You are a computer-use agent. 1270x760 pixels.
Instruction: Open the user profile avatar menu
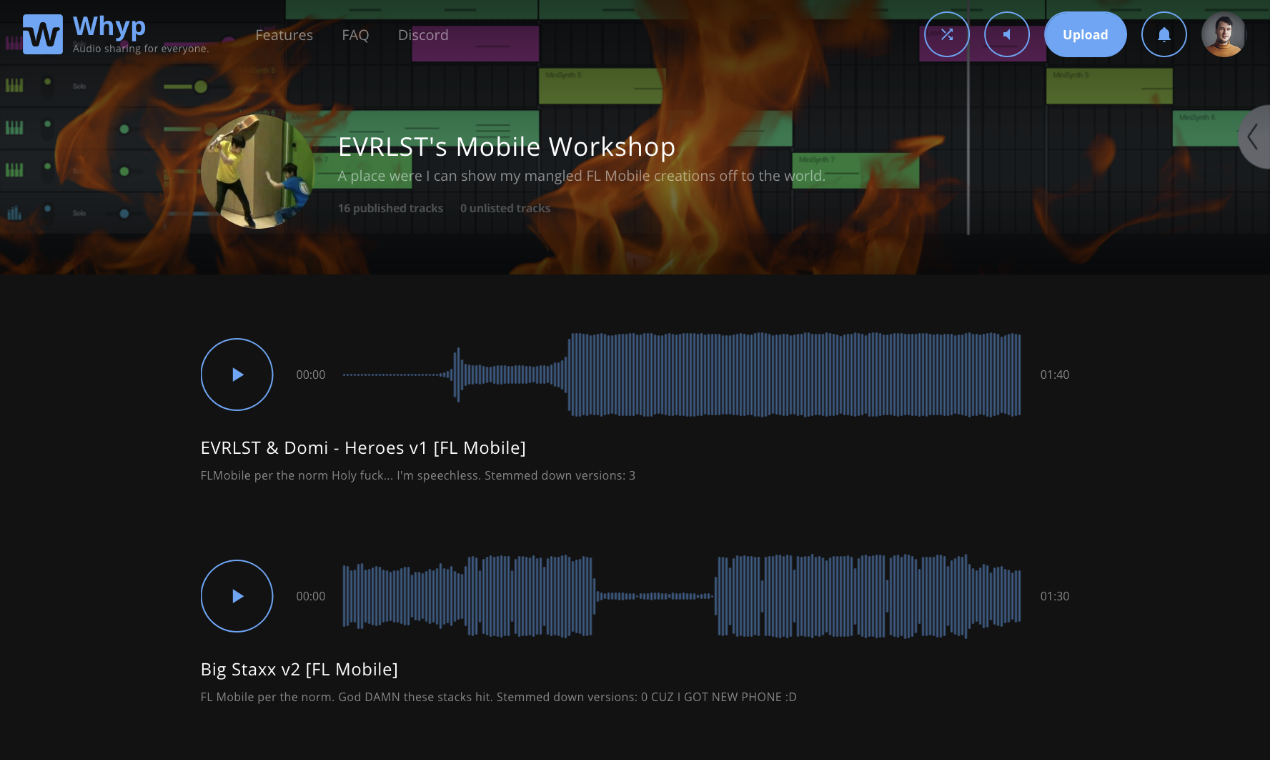1223,35
